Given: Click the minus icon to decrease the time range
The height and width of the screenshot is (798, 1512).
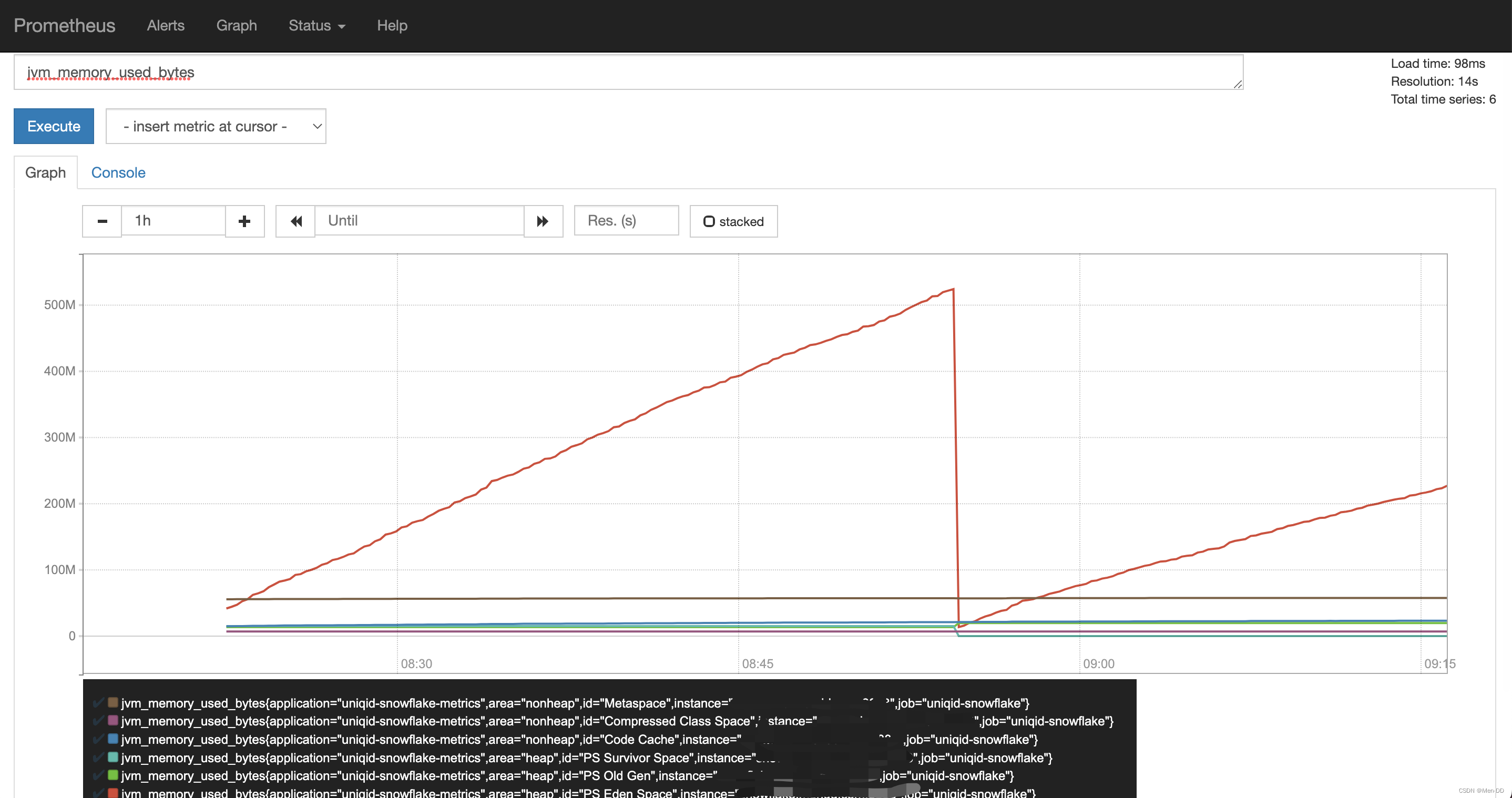Looking at the screenshot, I should point(102,221).
